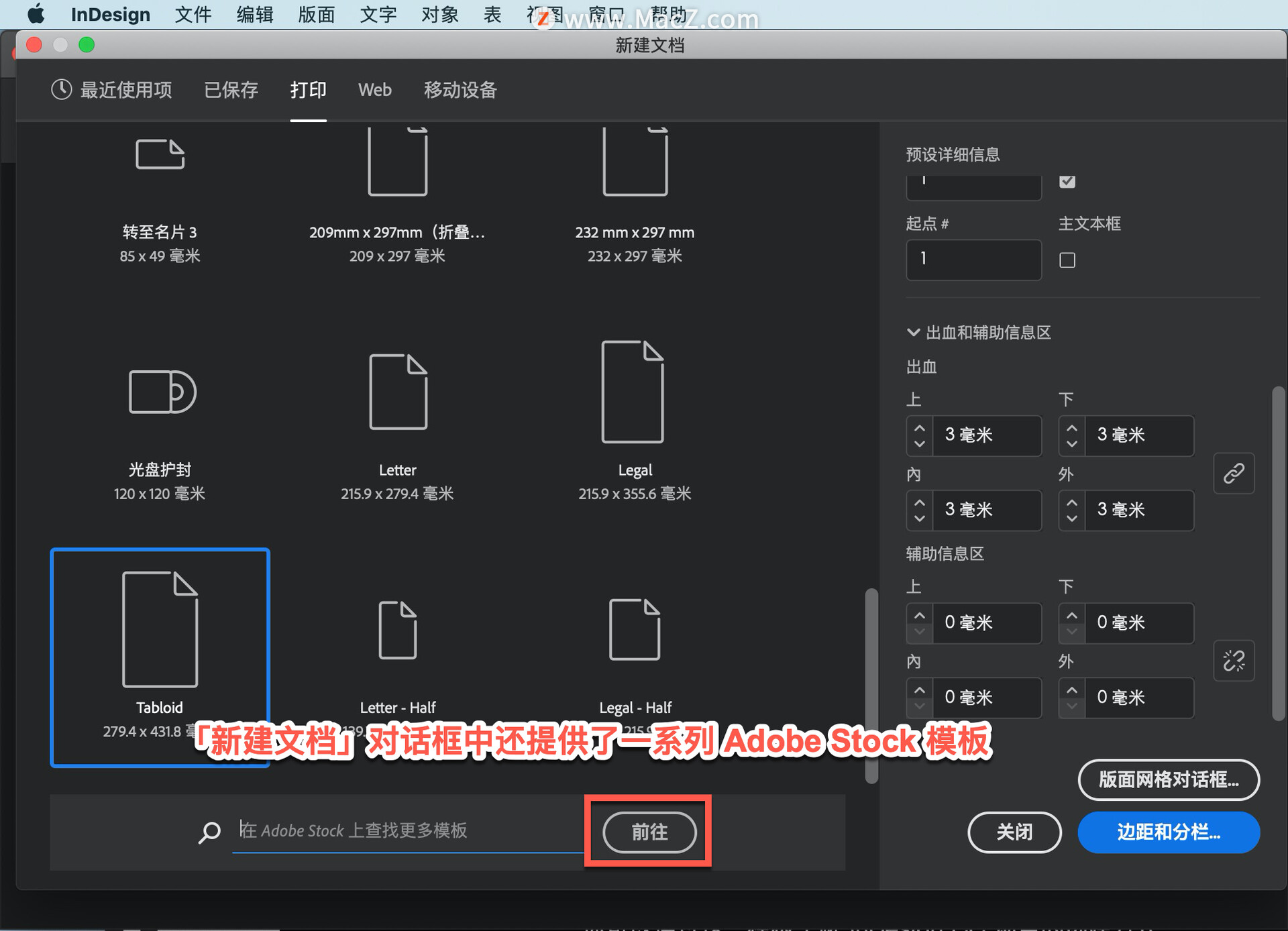1288x931 pixels.
Task: Switch to the Web tab
Action: [x=374, y=89]
